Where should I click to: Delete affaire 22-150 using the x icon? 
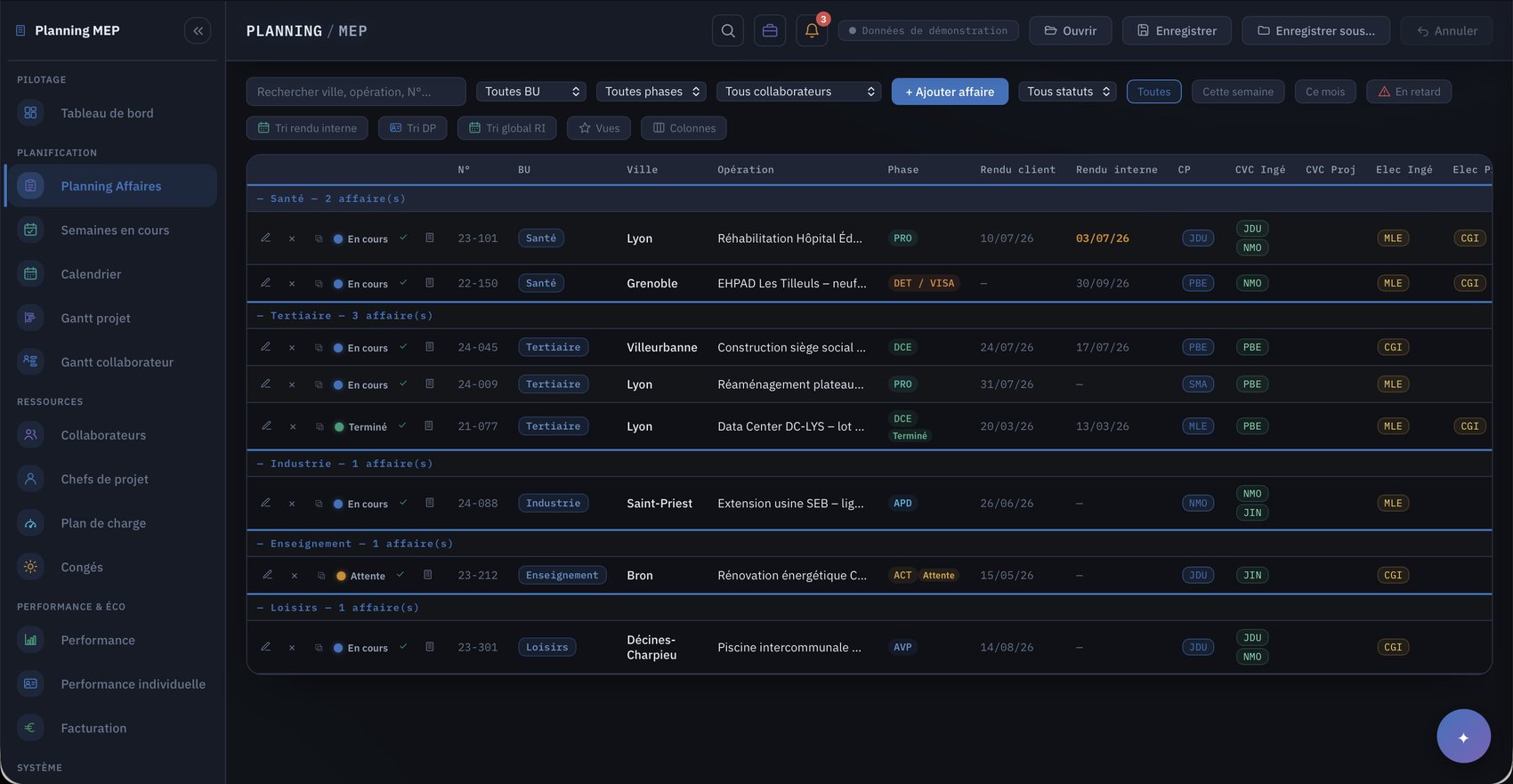click(292, 284)
